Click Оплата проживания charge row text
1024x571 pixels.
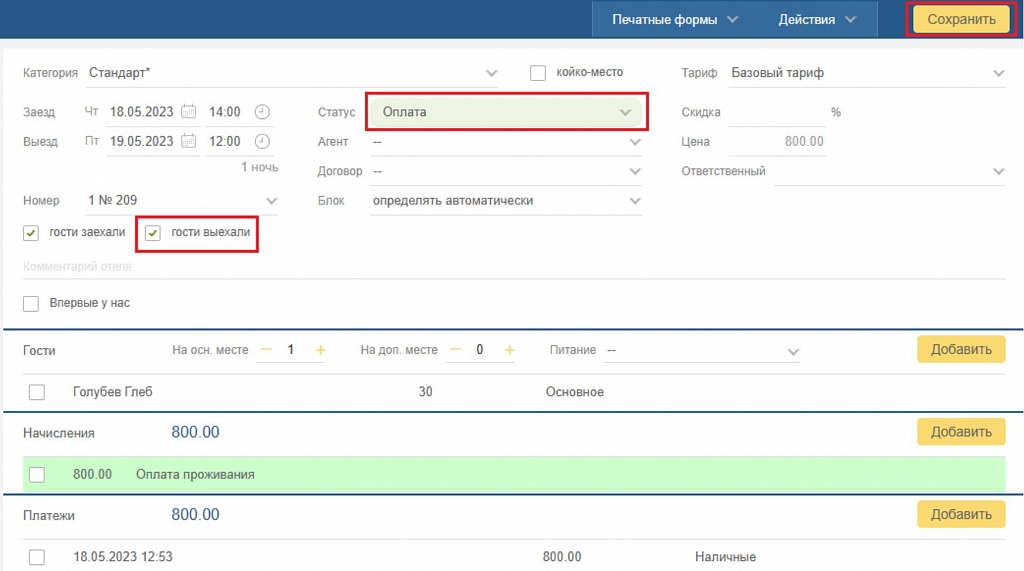pyautogui.click(x=195, y=474)
